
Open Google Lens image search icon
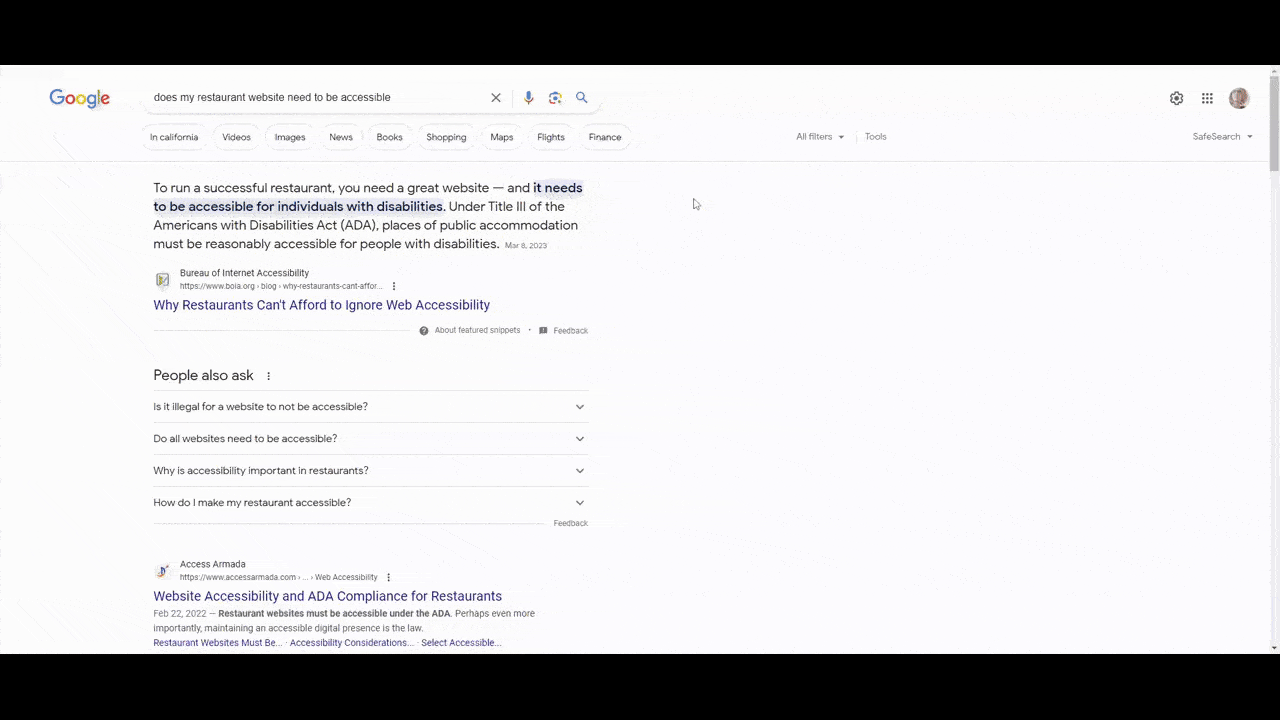[x=555, y=98]
